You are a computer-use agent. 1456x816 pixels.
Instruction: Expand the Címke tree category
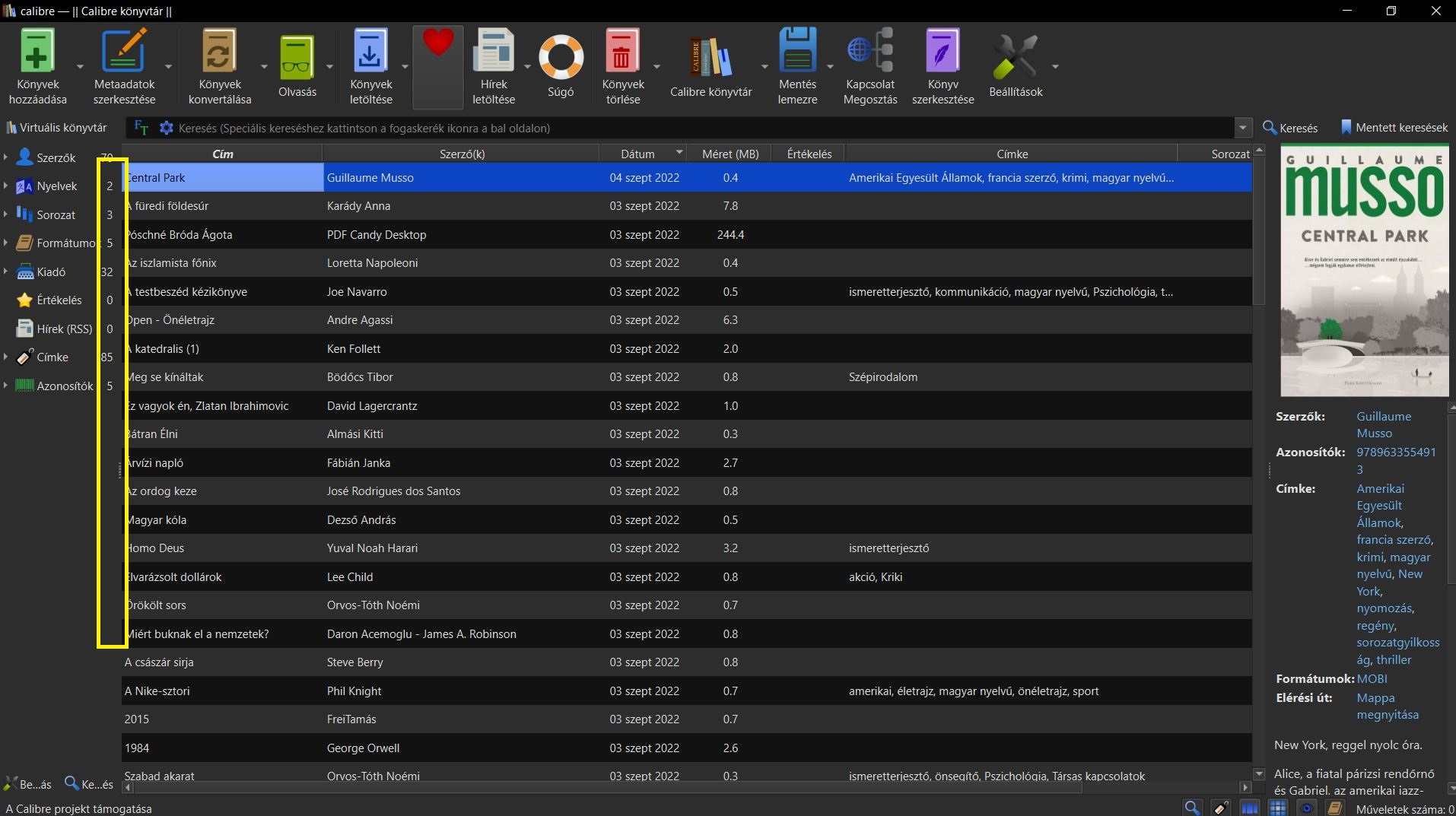pyautogui.click(x=6, y=357)
